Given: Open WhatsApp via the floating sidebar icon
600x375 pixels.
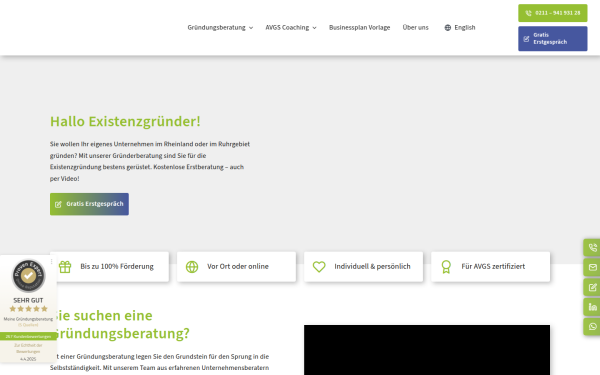Looking at the screenshot, I should pos(592,326).
